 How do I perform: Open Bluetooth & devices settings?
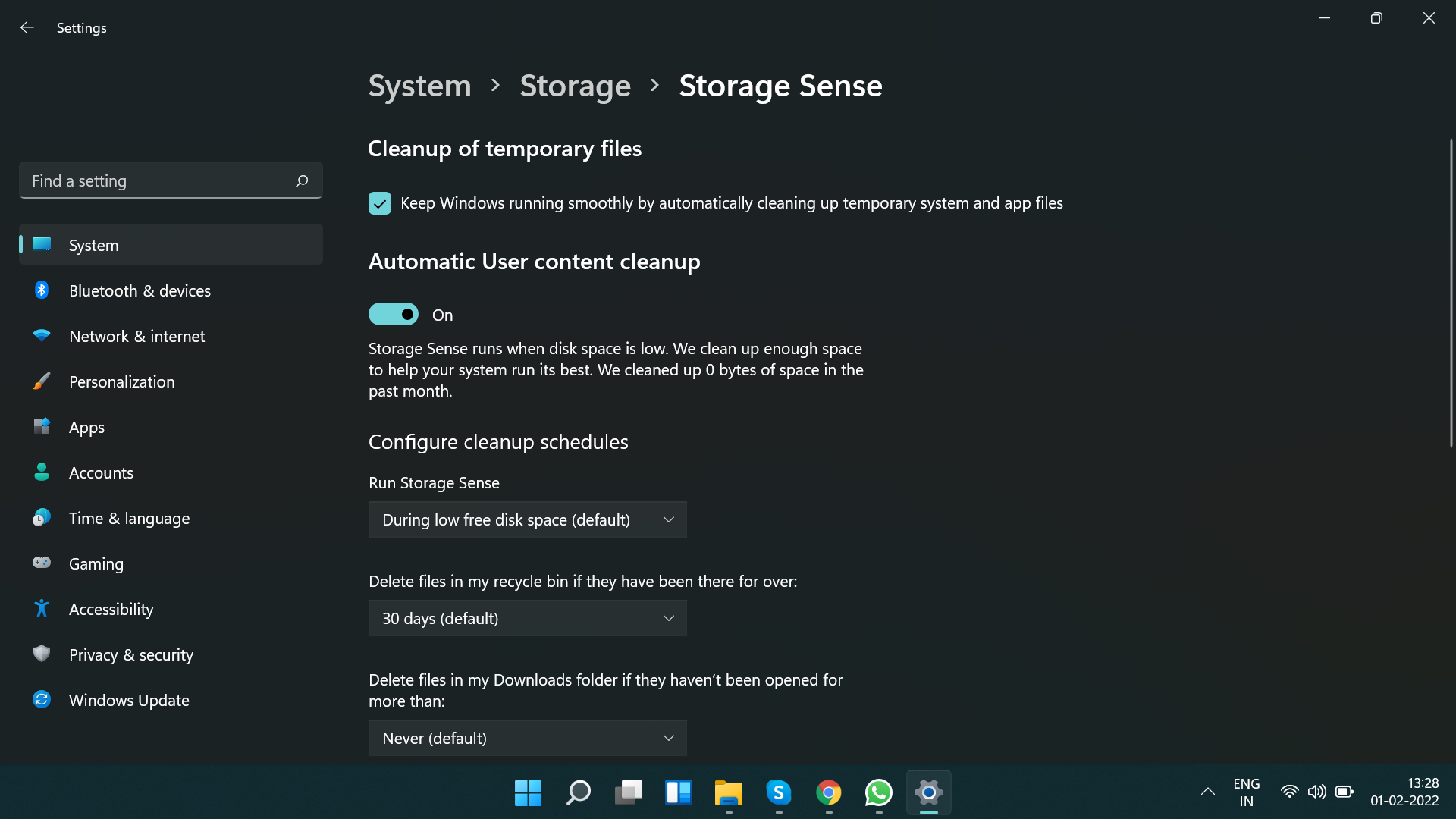140,290
